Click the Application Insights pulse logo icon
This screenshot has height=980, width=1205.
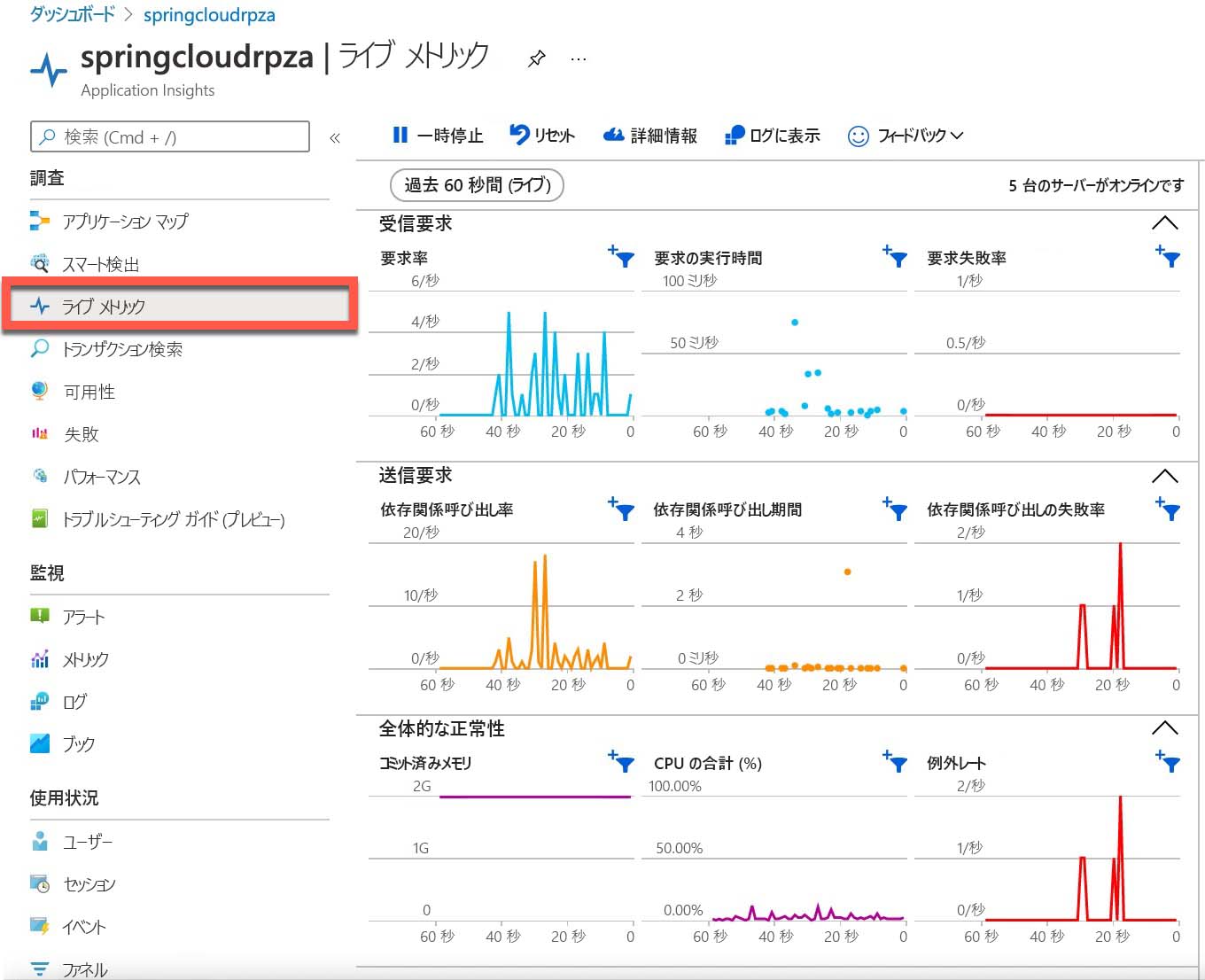(x=49, y=69)
